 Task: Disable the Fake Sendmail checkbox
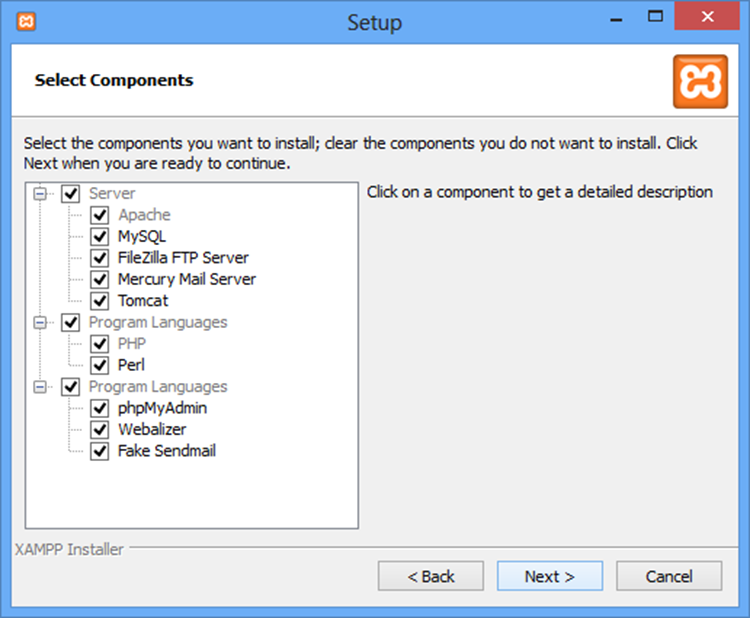[100, 451]
